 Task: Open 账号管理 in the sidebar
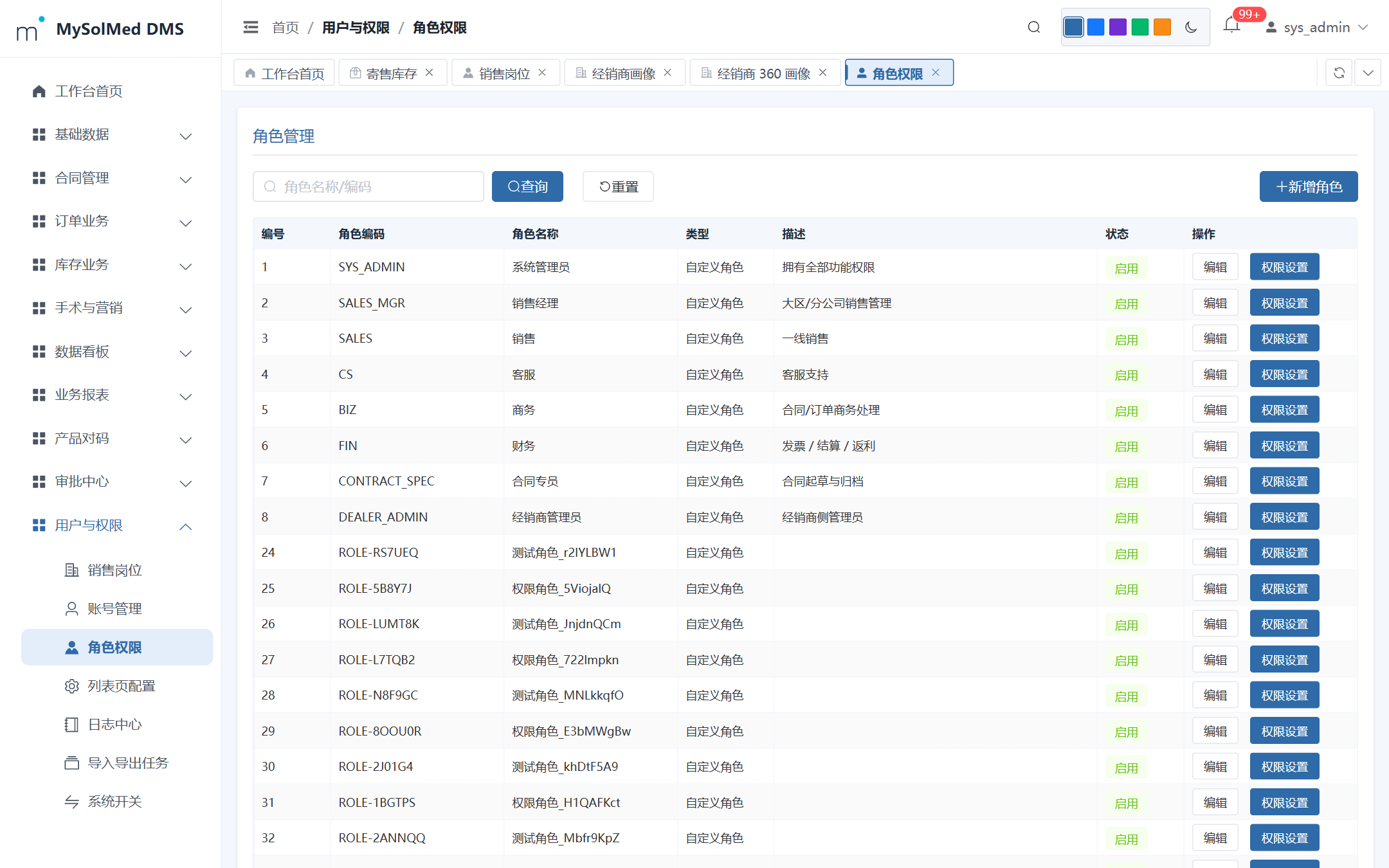(116, 609)
